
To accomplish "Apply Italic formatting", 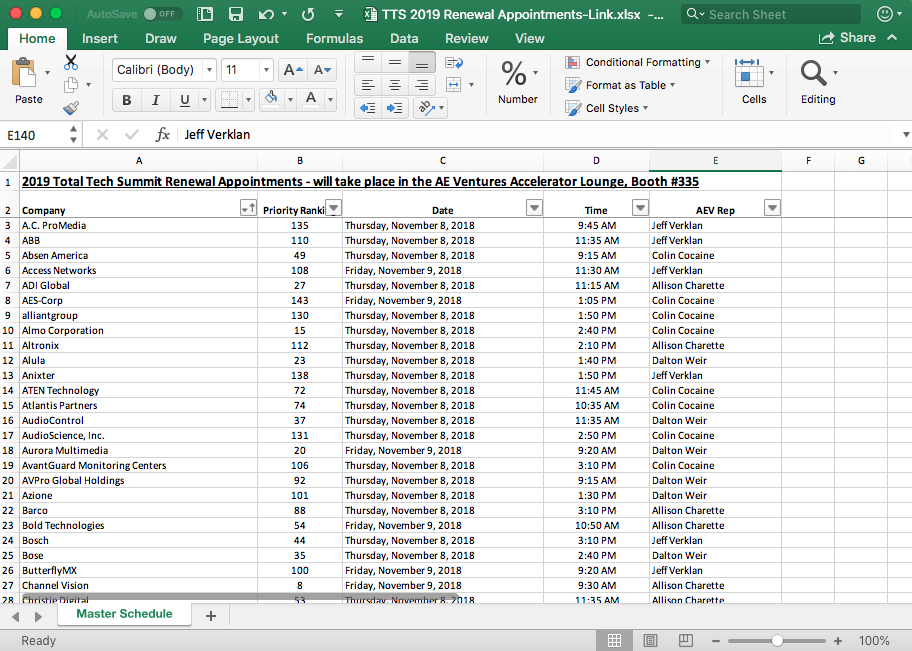I will click(155, 100).
